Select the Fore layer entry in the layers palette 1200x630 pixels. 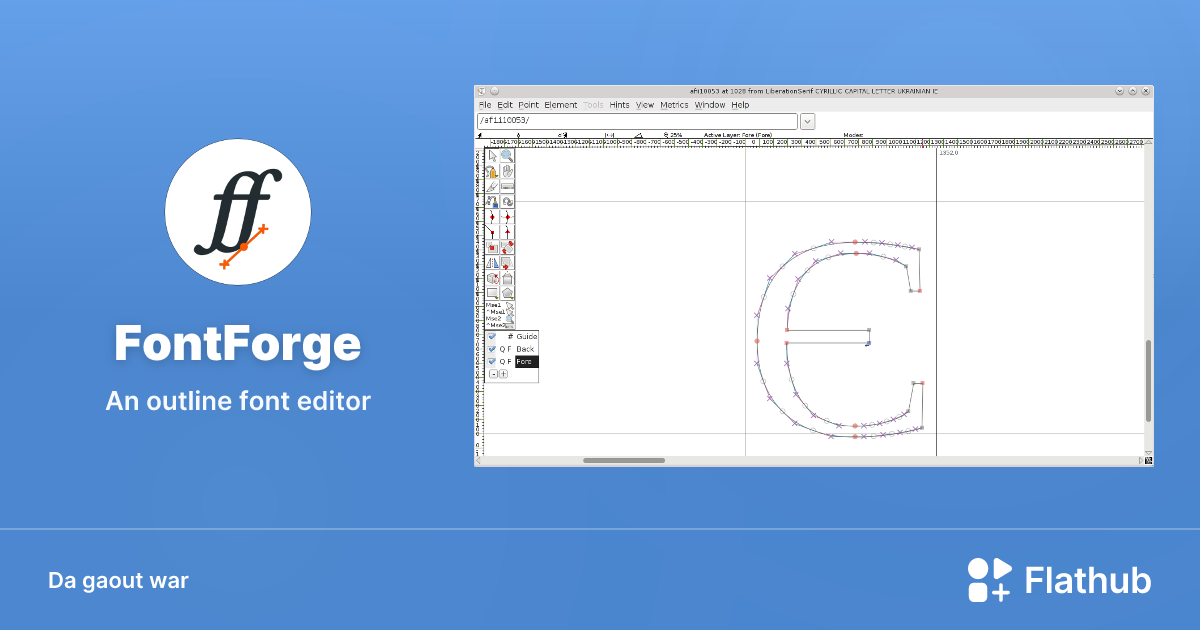tap(525, 361)
